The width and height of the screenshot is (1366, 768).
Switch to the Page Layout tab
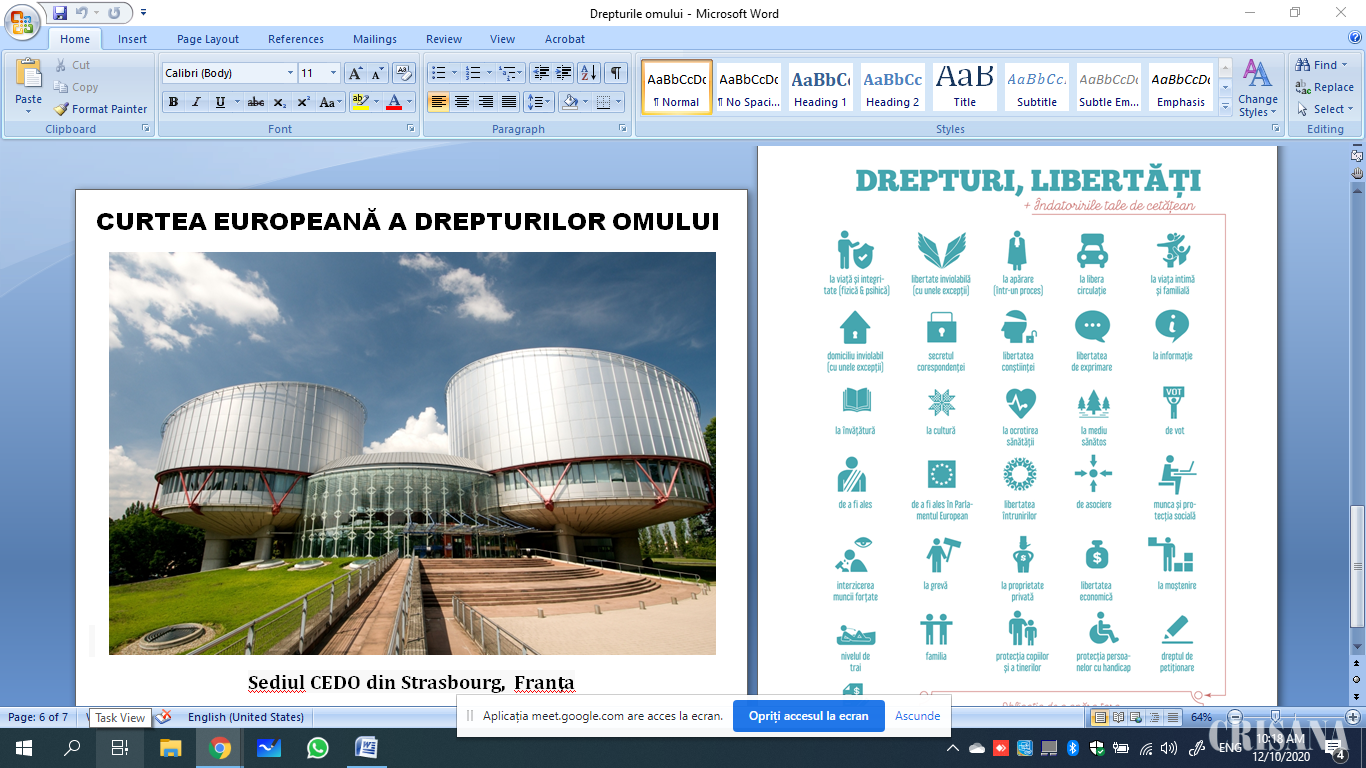[x=207, y=39]
